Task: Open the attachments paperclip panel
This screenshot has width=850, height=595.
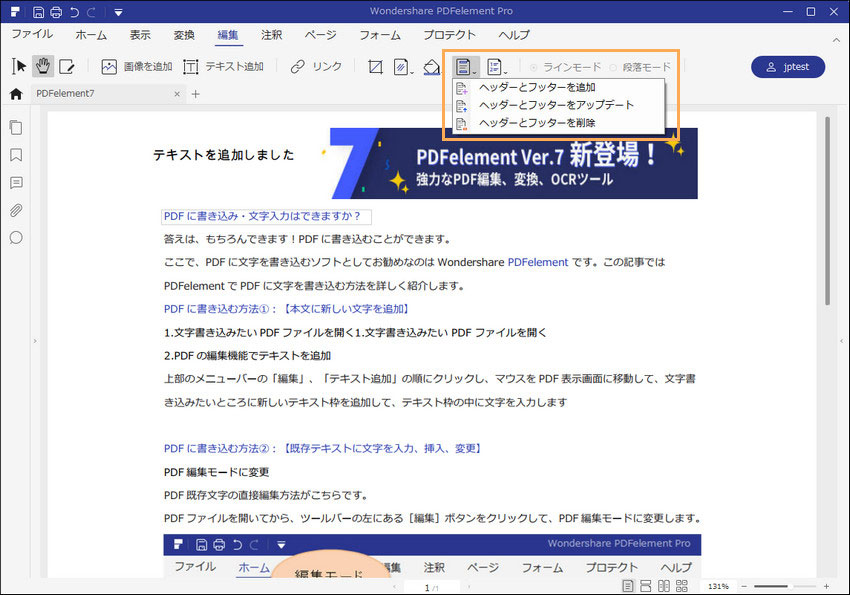Action: [16, 210]
